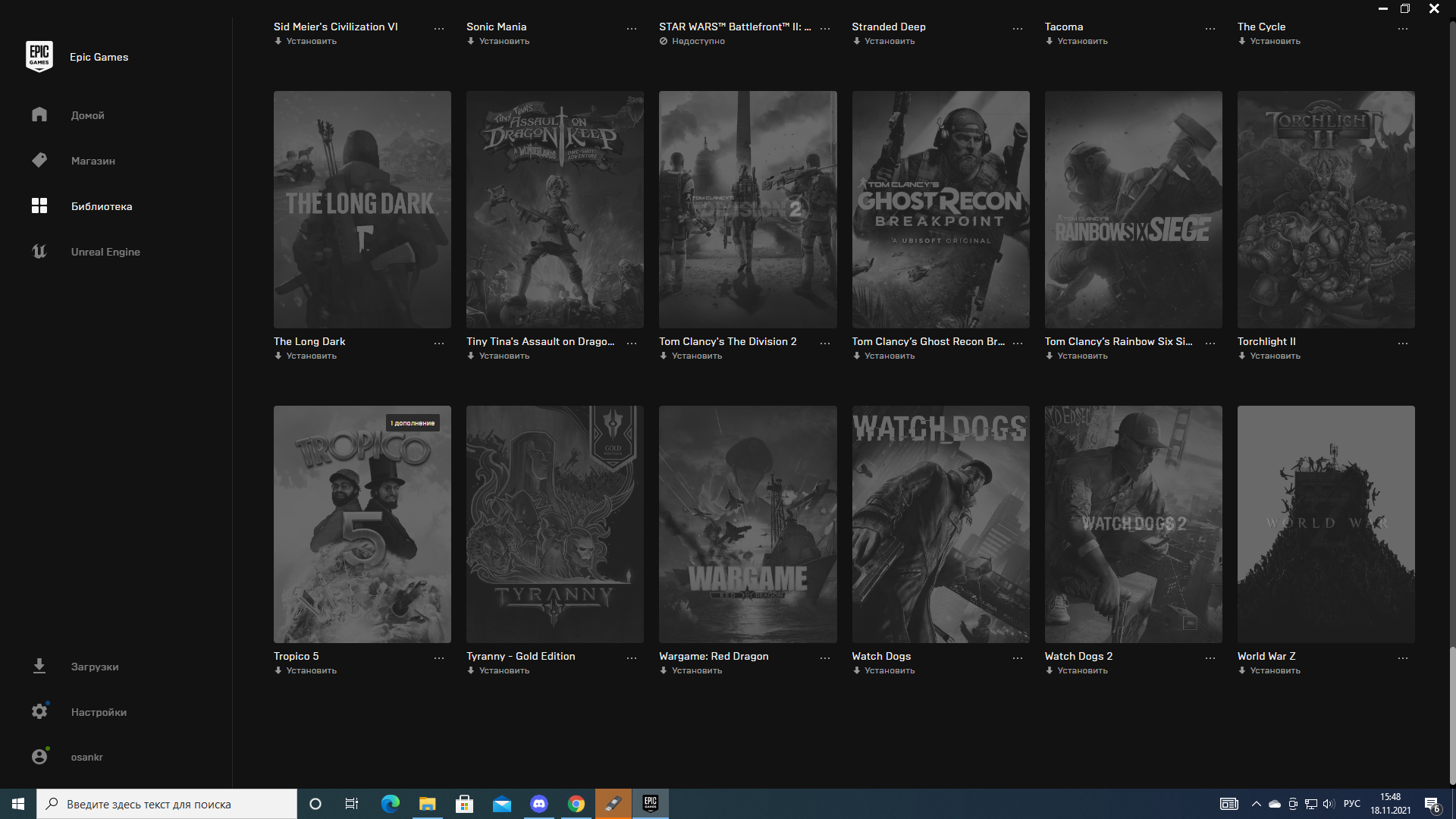The image size is (1456, 819).
Task: Click the Epic Games logo icon
Action: tap(39, 57)
